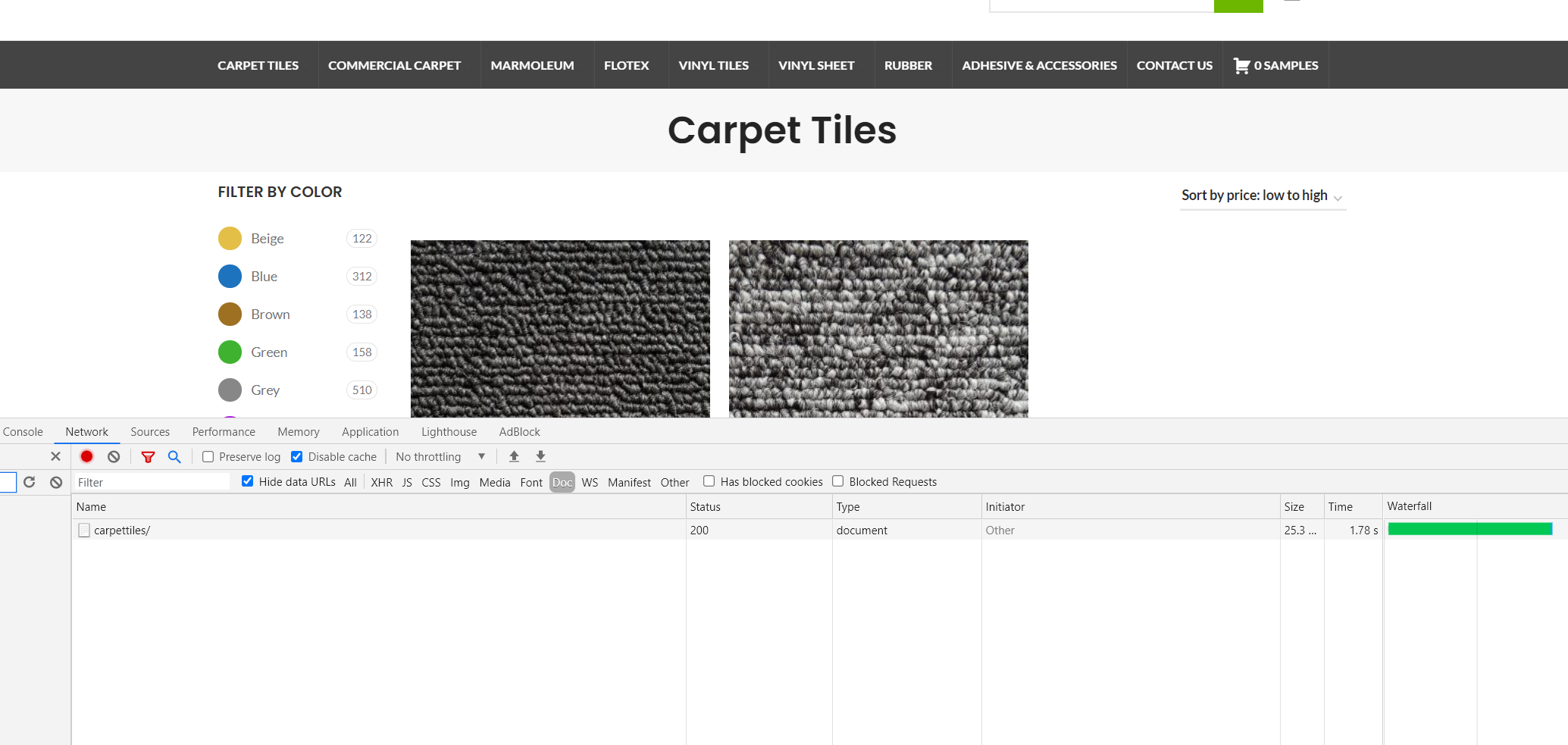Click the light grey carpet tile thumbnail
1568x745 pixels.
pyautogui.click(x=878, y=329)
